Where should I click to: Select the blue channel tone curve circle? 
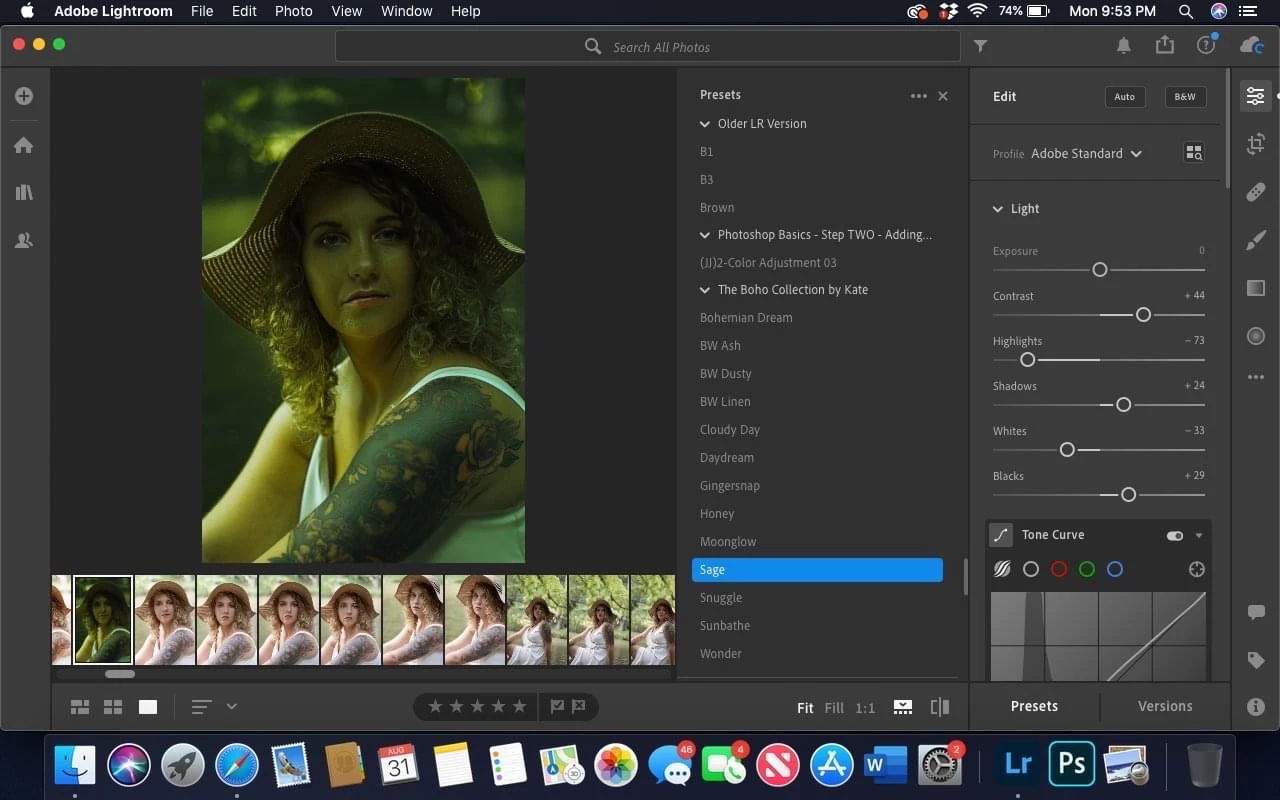click(x=1115, y=569)
